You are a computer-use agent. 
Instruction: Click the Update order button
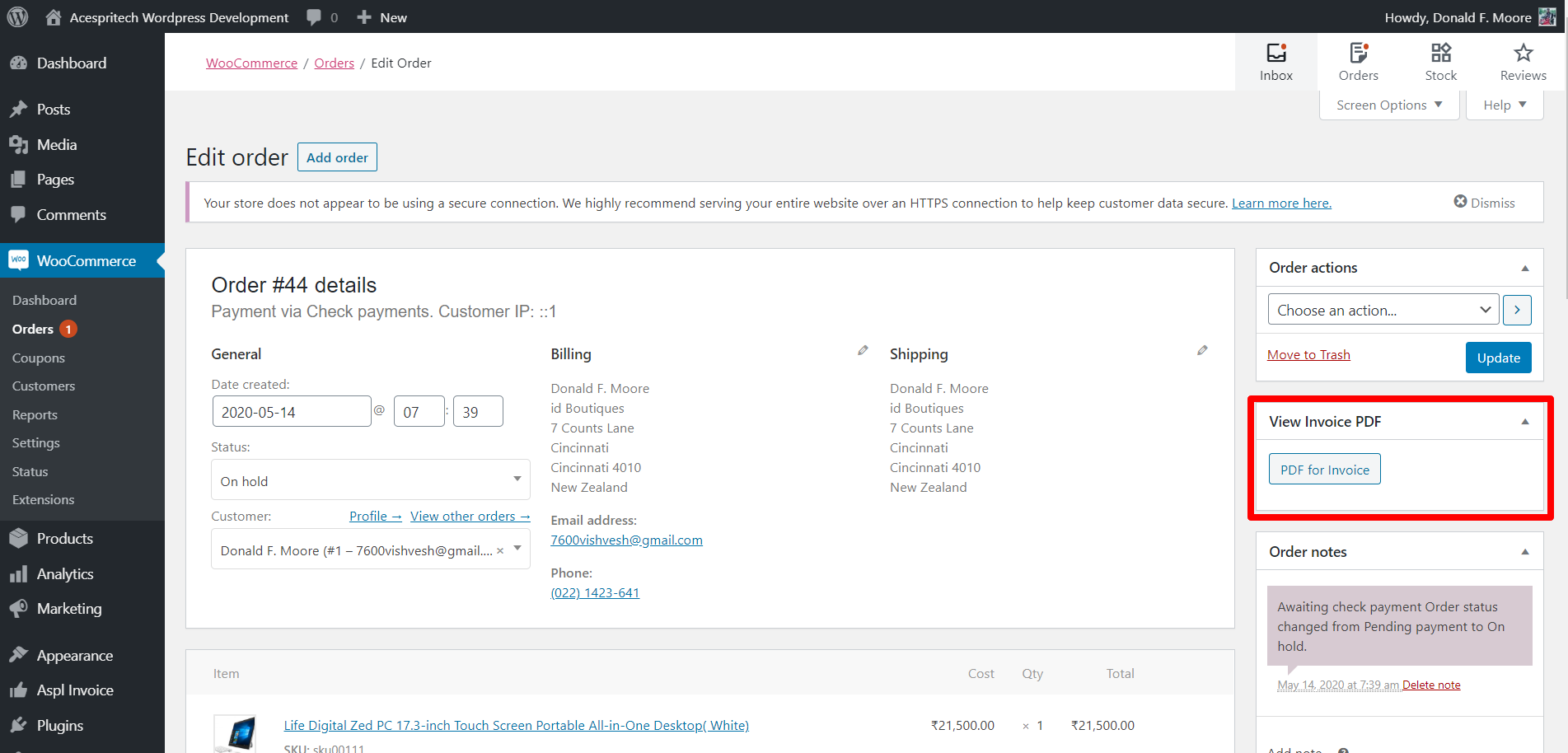[x=1498, y=358]
